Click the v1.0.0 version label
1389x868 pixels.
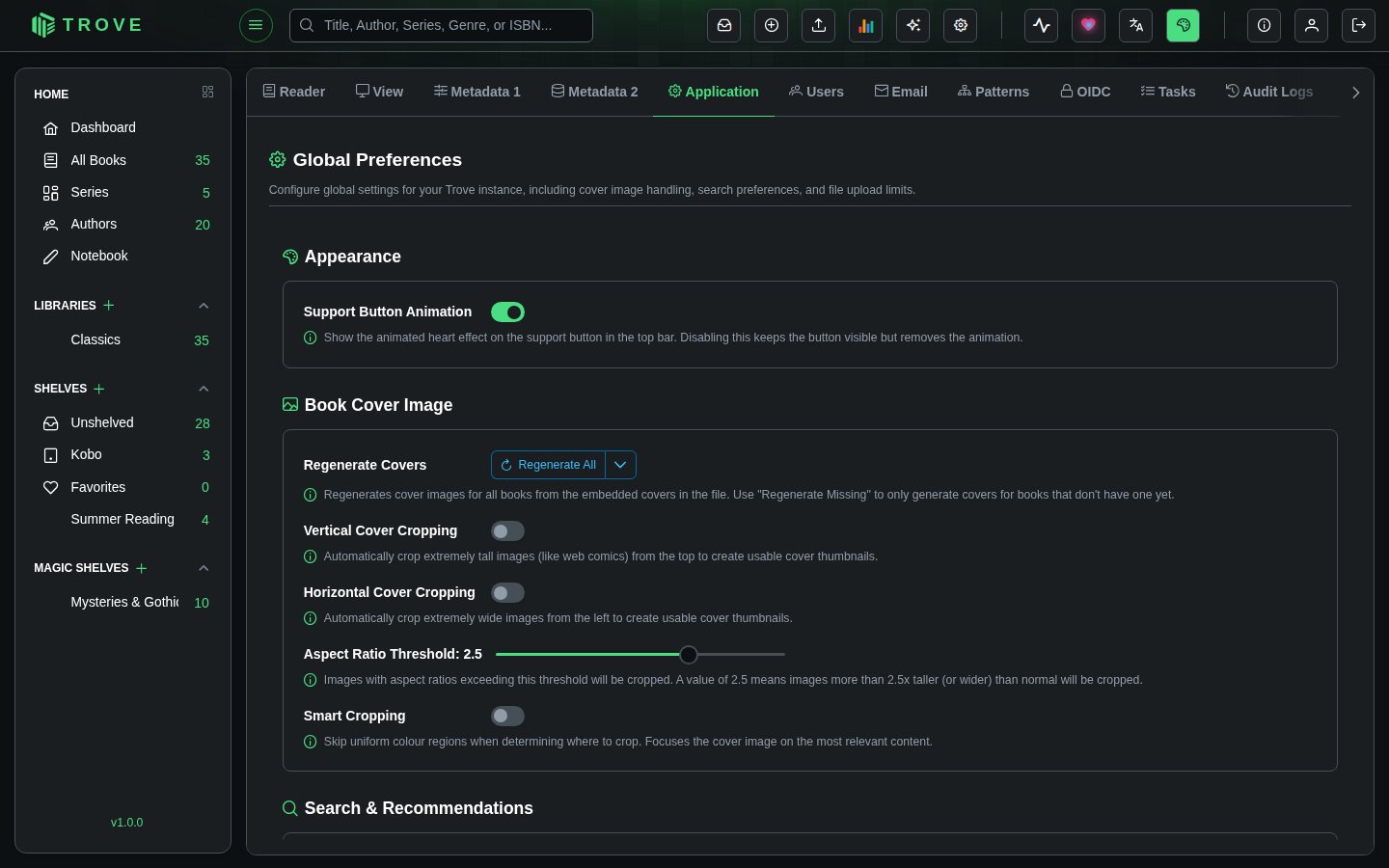pyautogui.click(x=126, y=823)
